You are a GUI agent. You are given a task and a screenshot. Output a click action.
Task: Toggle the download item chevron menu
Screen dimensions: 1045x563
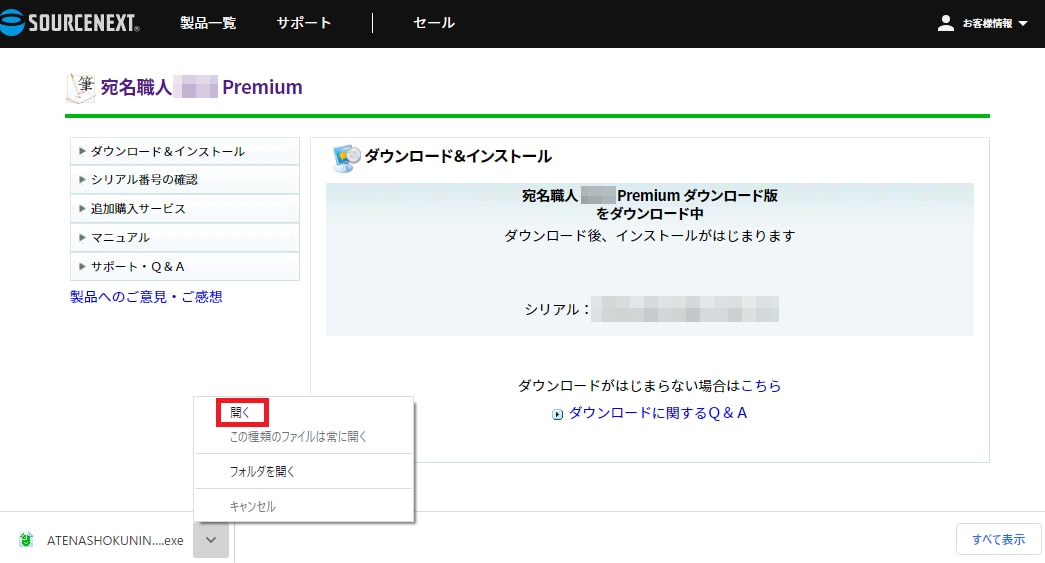pyautogui.click(x=211, y=540)
